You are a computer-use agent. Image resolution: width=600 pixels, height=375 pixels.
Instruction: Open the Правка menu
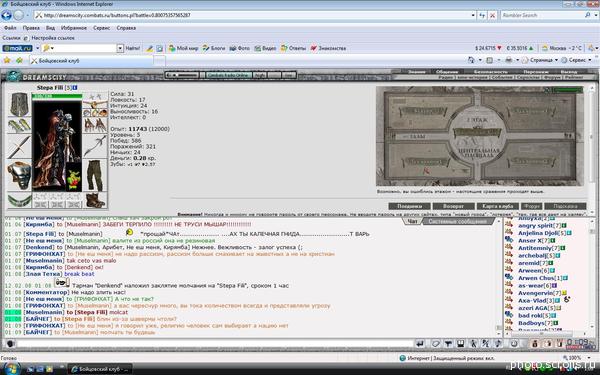(x=31, y=28)
